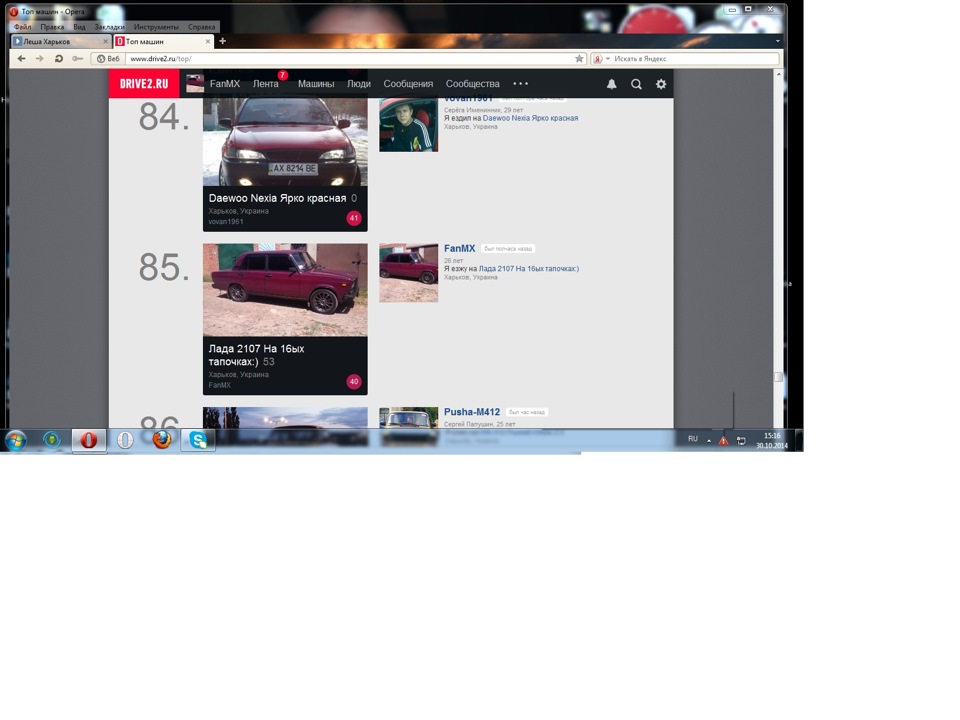Click the address bar URL field
This screenshot has height=720, width=960.
coord(349,59)
